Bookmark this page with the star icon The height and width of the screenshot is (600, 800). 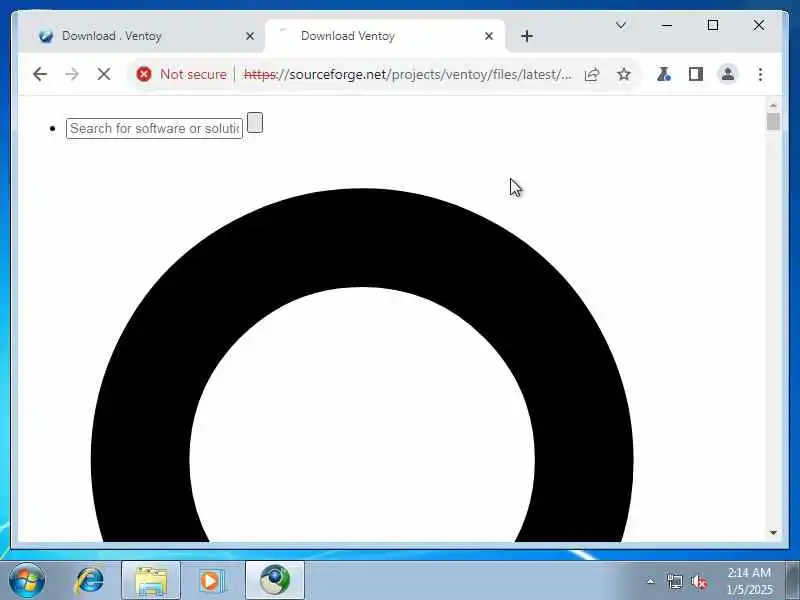pos(623,74)
